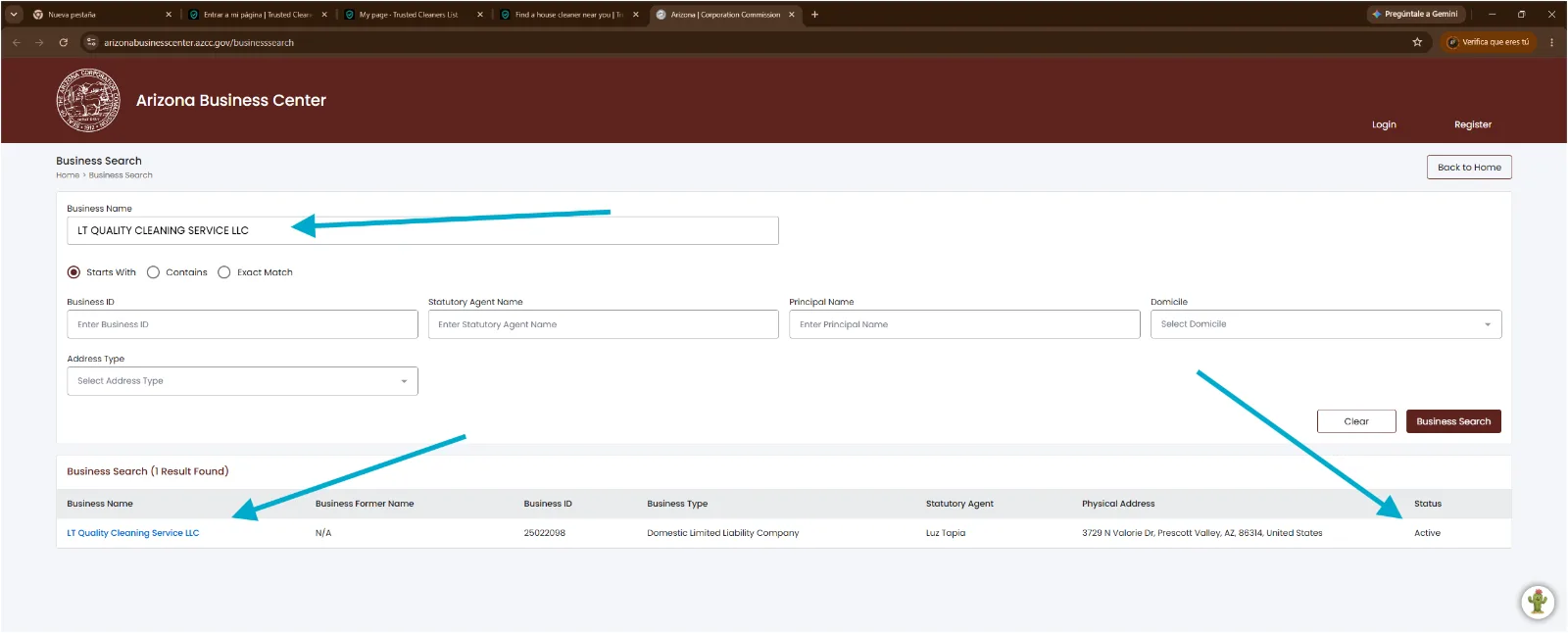Click the Clear button
This screenshot has width=1568, height=633.
(x=1356, y=421)
